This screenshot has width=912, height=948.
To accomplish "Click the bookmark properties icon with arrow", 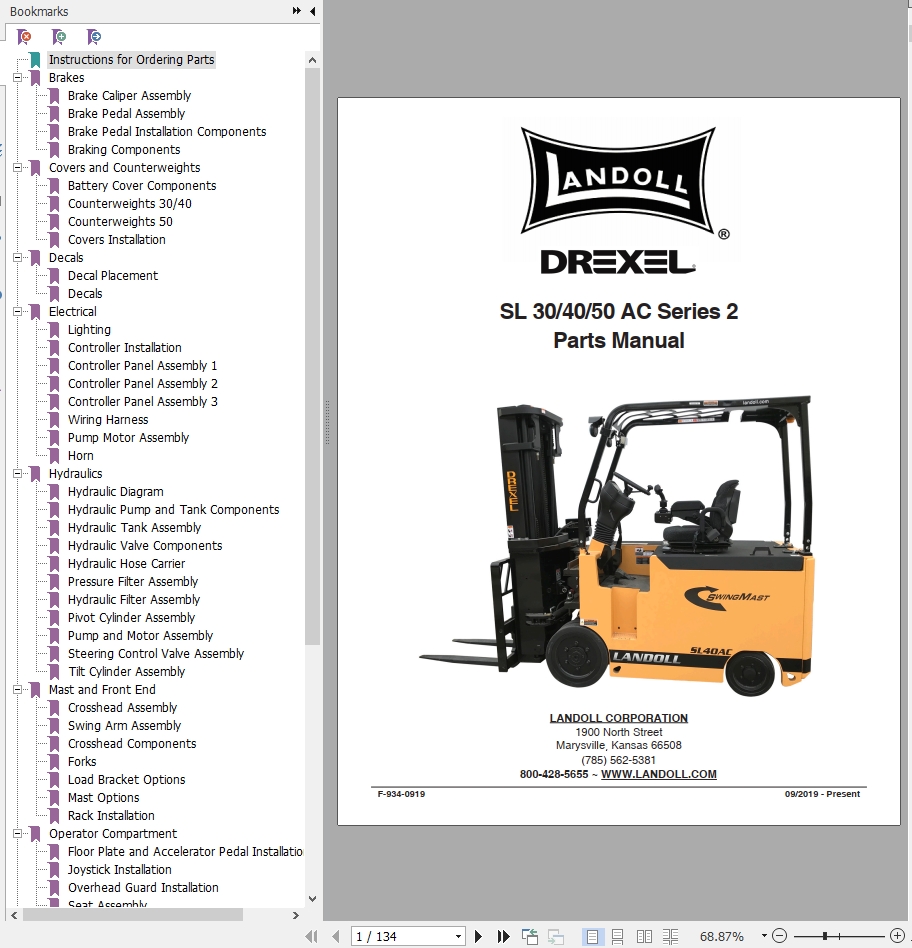I will (x=94, y=37).
